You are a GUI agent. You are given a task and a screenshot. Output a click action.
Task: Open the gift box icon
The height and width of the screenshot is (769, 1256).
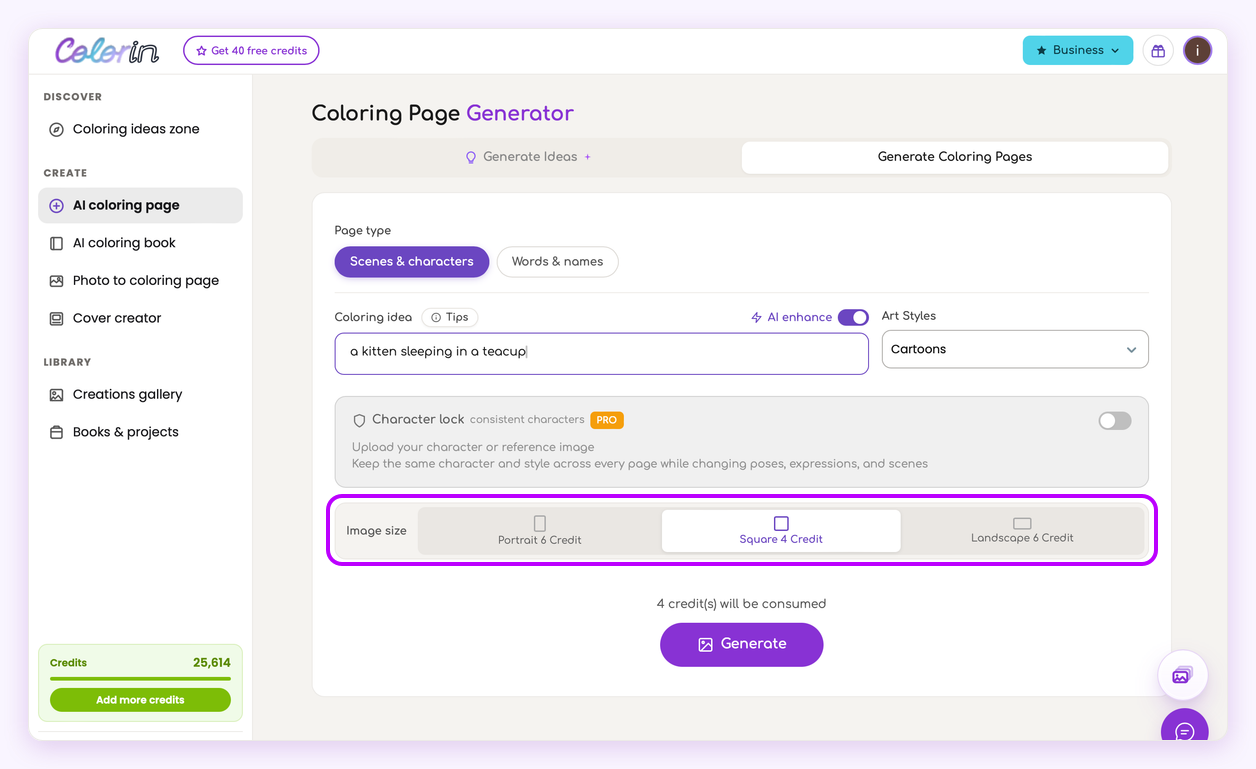[x=1158, y=50]
